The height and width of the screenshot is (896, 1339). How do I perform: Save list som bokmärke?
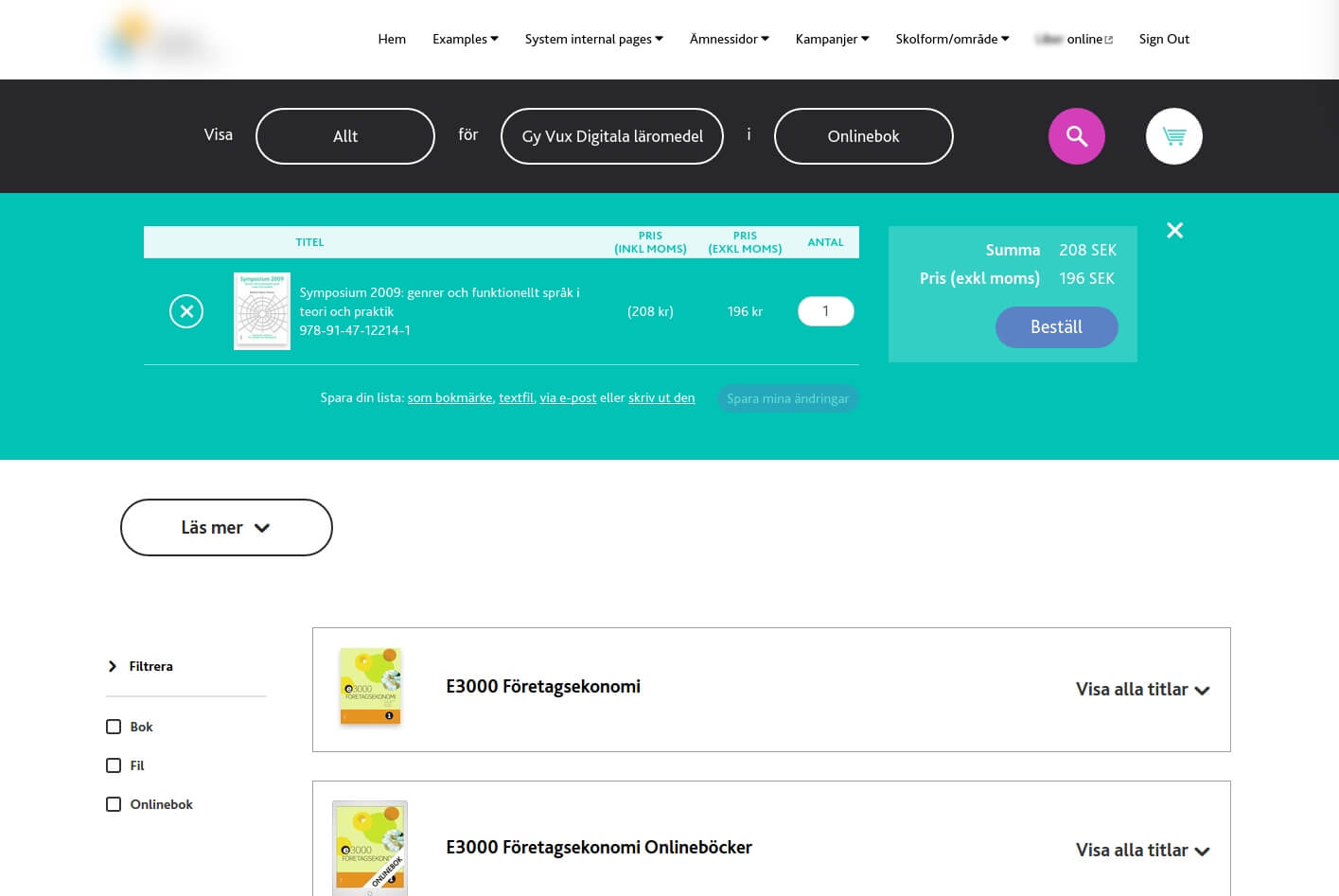449,398
